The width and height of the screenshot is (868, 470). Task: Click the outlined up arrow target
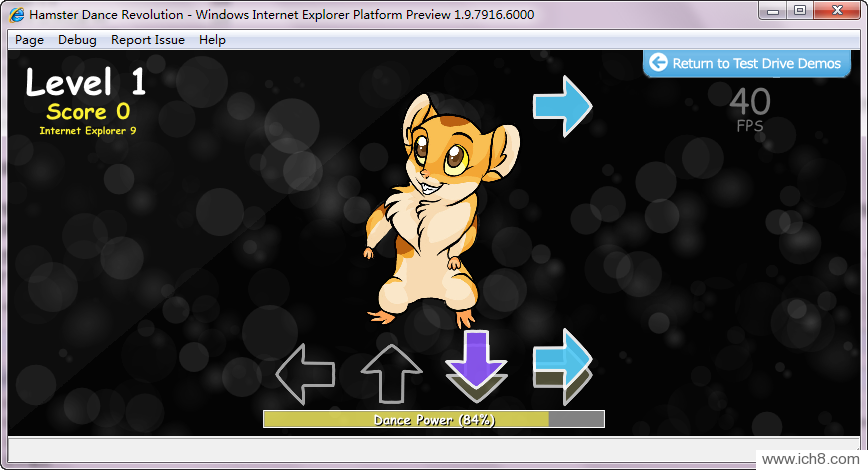(x=391, y=374)
